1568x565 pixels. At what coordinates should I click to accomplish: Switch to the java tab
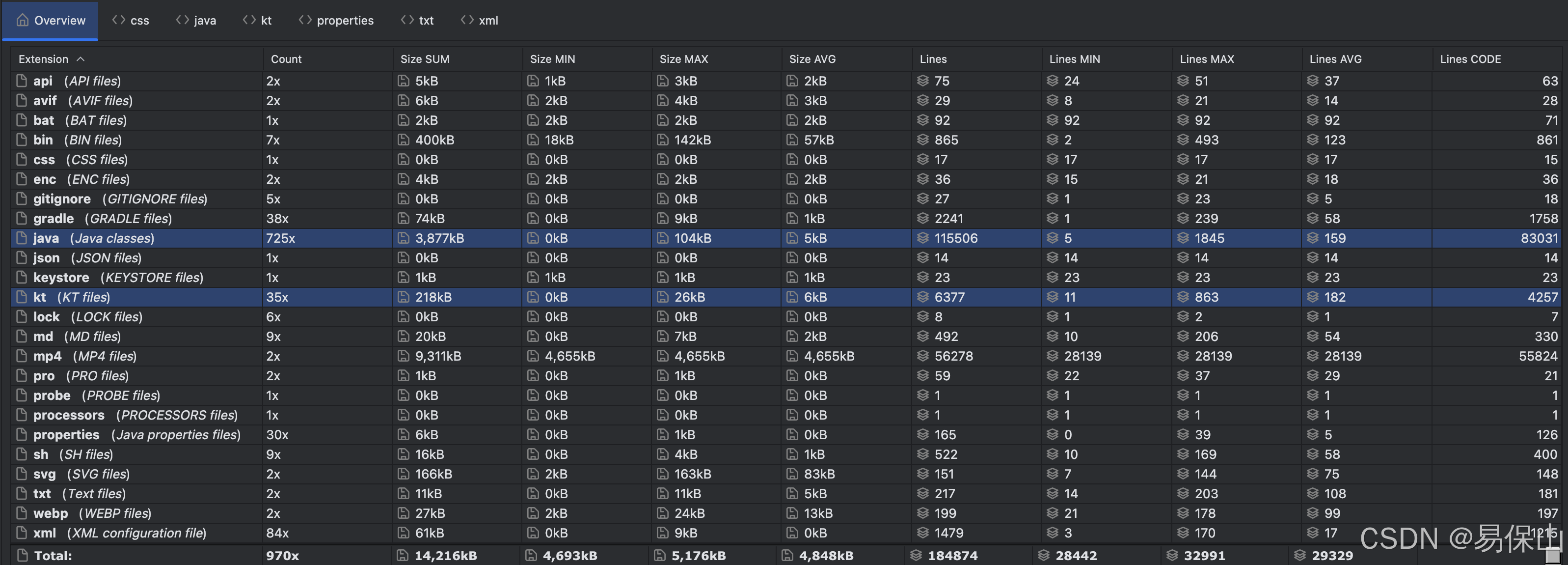tap(205, 20)
